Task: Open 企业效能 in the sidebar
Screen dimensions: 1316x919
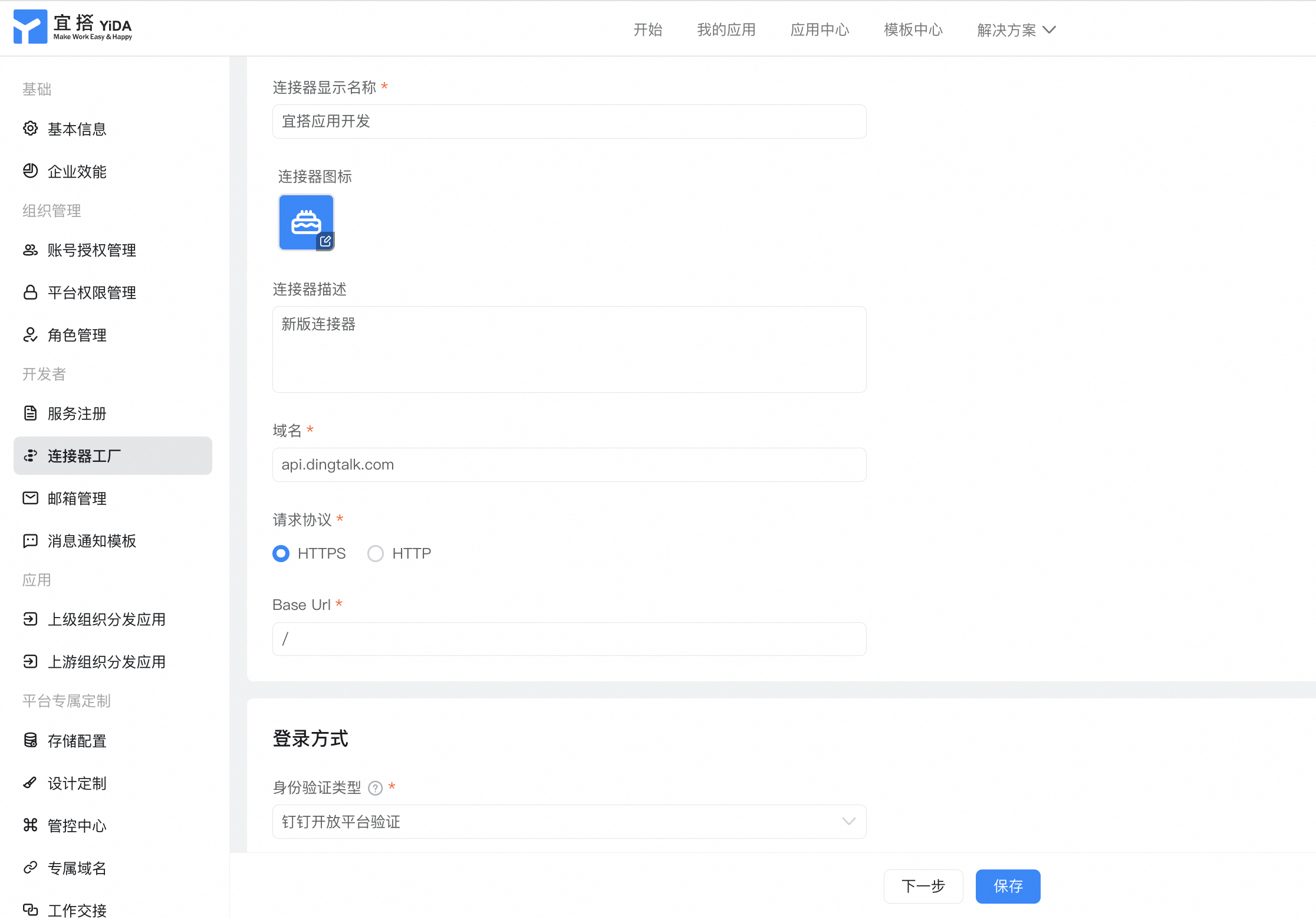Action: (113, 171)
